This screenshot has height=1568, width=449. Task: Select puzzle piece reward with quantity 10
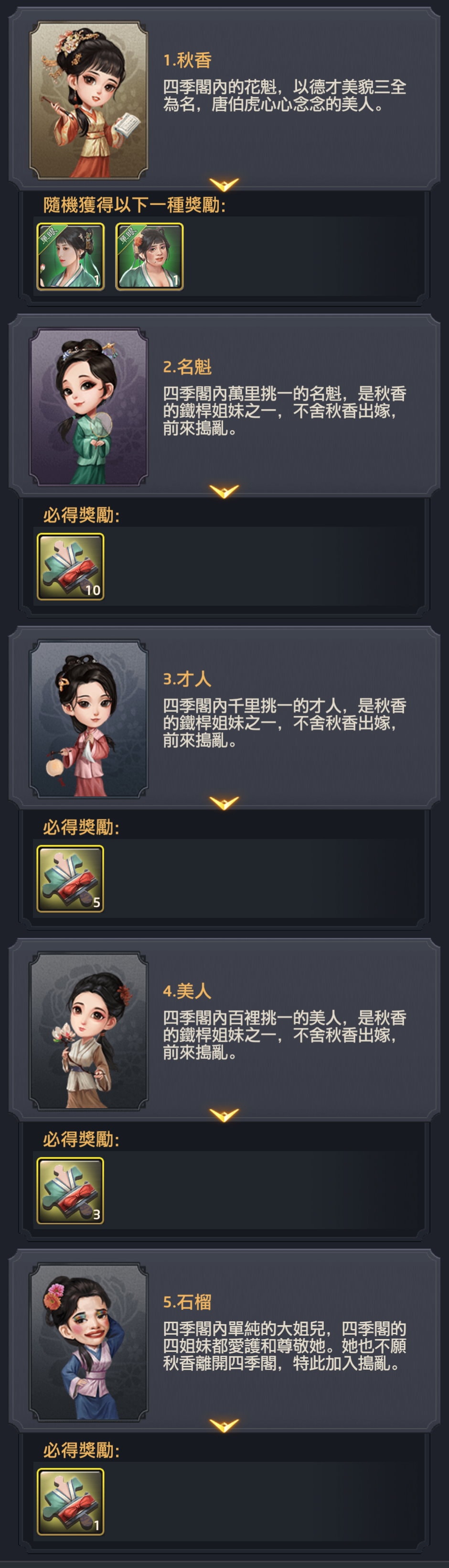coord(71,566)
